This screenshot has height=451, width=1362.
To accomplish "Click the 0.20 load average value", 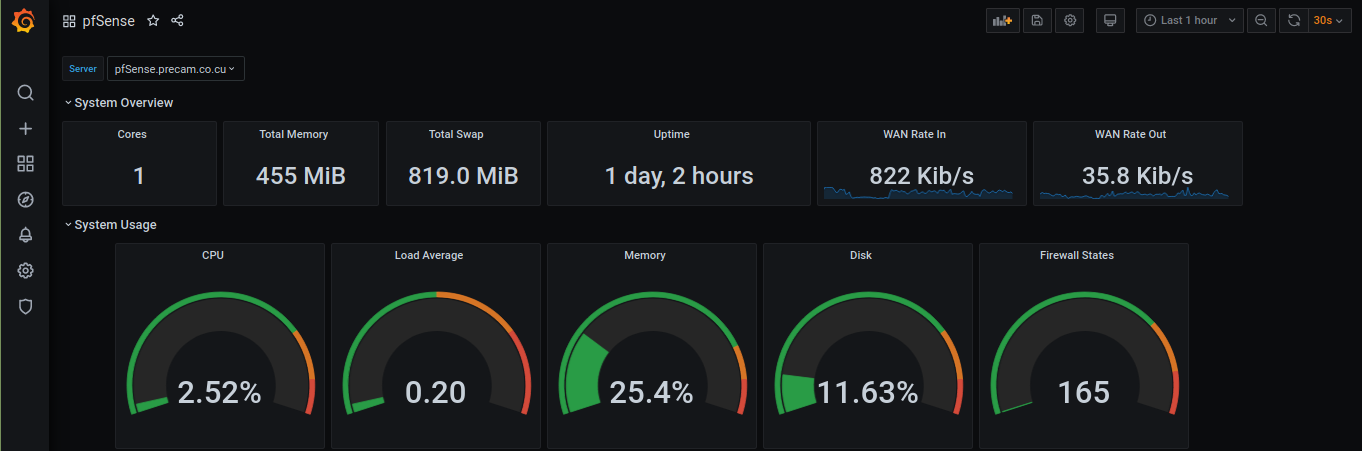I will [x=435, y=393].
